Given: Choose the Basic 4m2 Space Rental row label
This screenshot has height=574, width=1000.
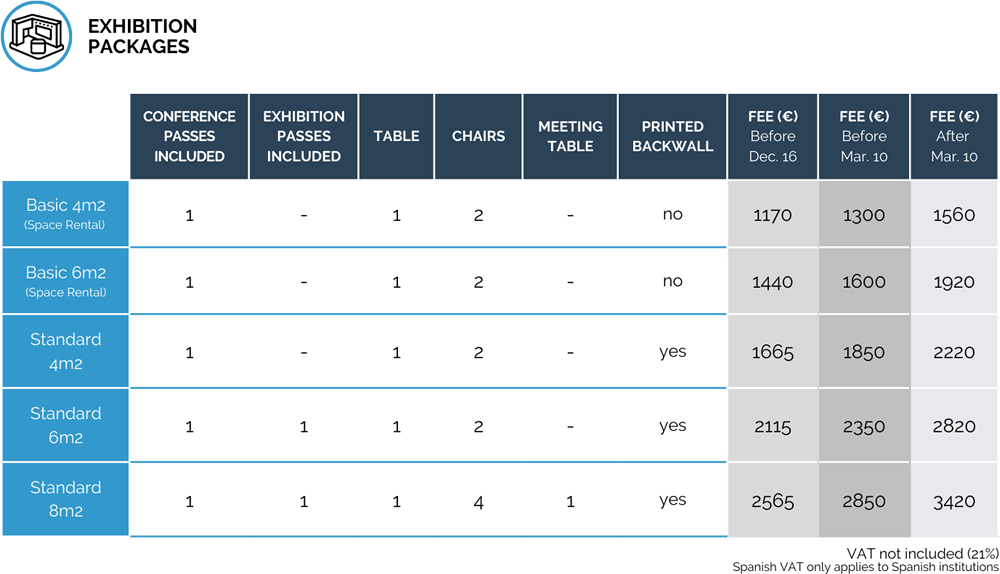Looking at the screenshot, I should pyautogui.click(x=66, y=214).
